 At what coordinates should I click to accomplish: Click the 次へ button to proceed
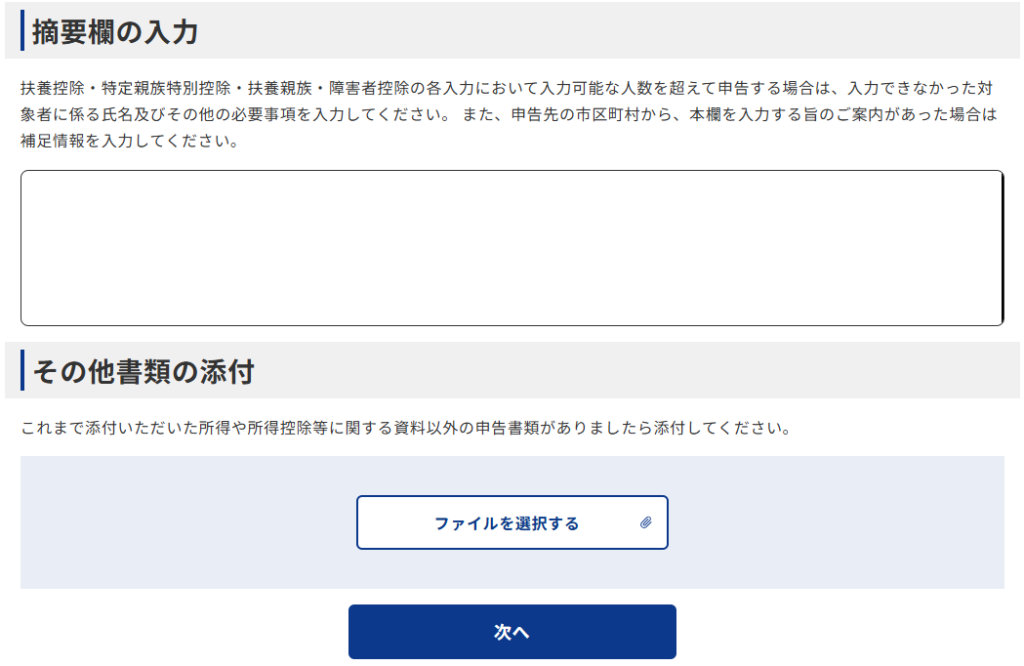point(512,632)
